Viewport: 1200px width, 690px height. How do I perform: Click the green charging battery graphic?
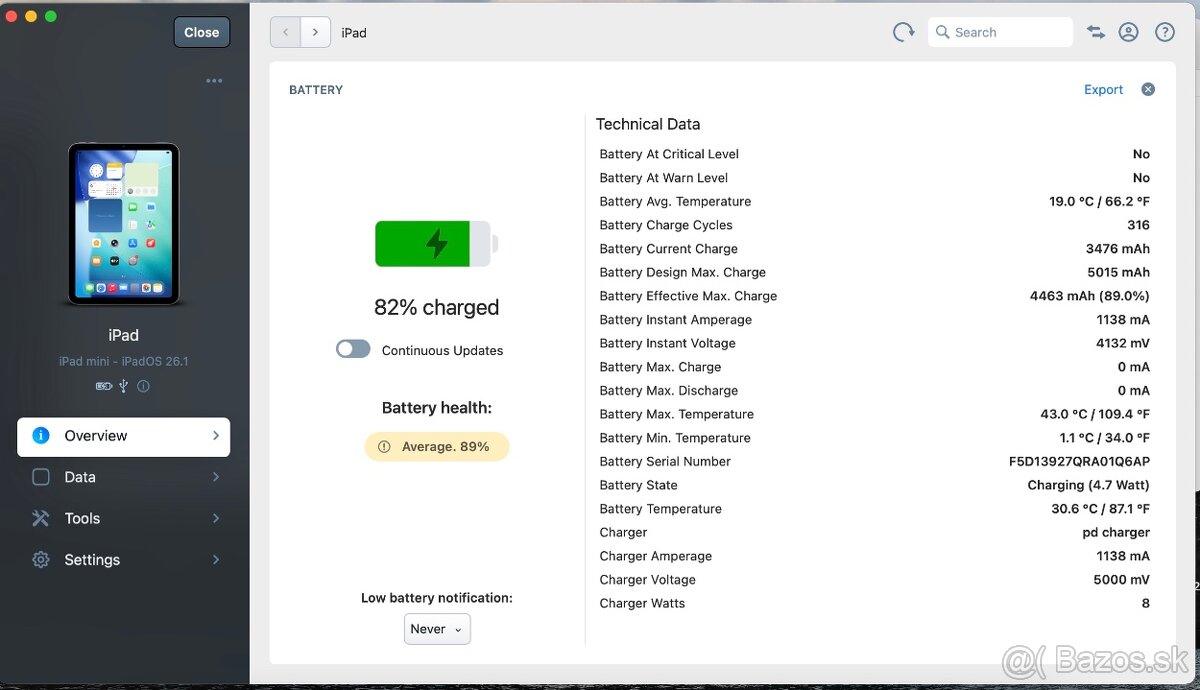(x=436, y=244)
